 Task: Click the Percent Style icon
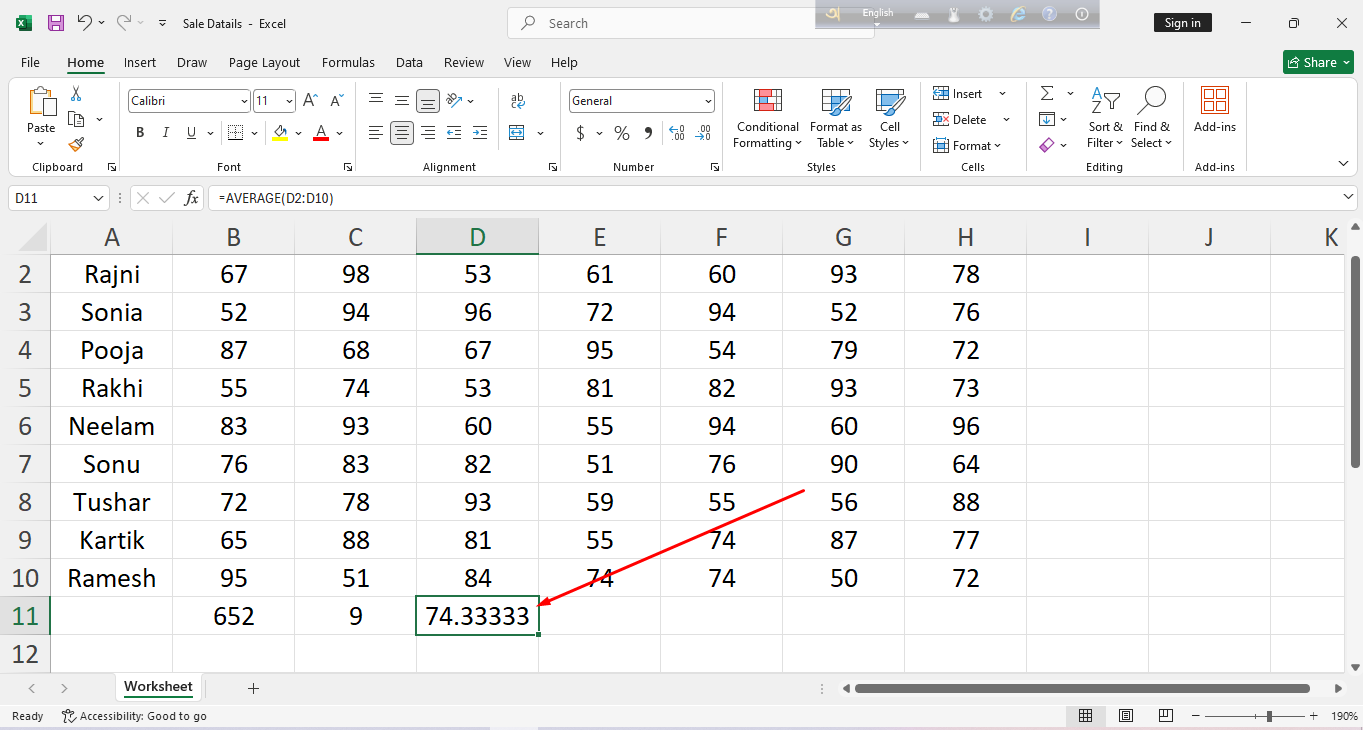622,133
